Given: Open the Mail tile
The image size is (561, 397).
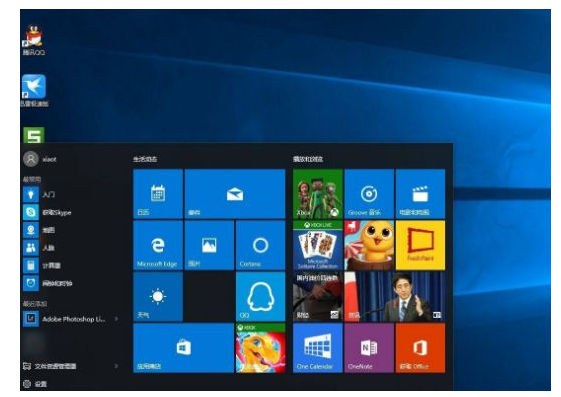Looking at the screenshot, I should pyautogui.click(x=235, y=194).
